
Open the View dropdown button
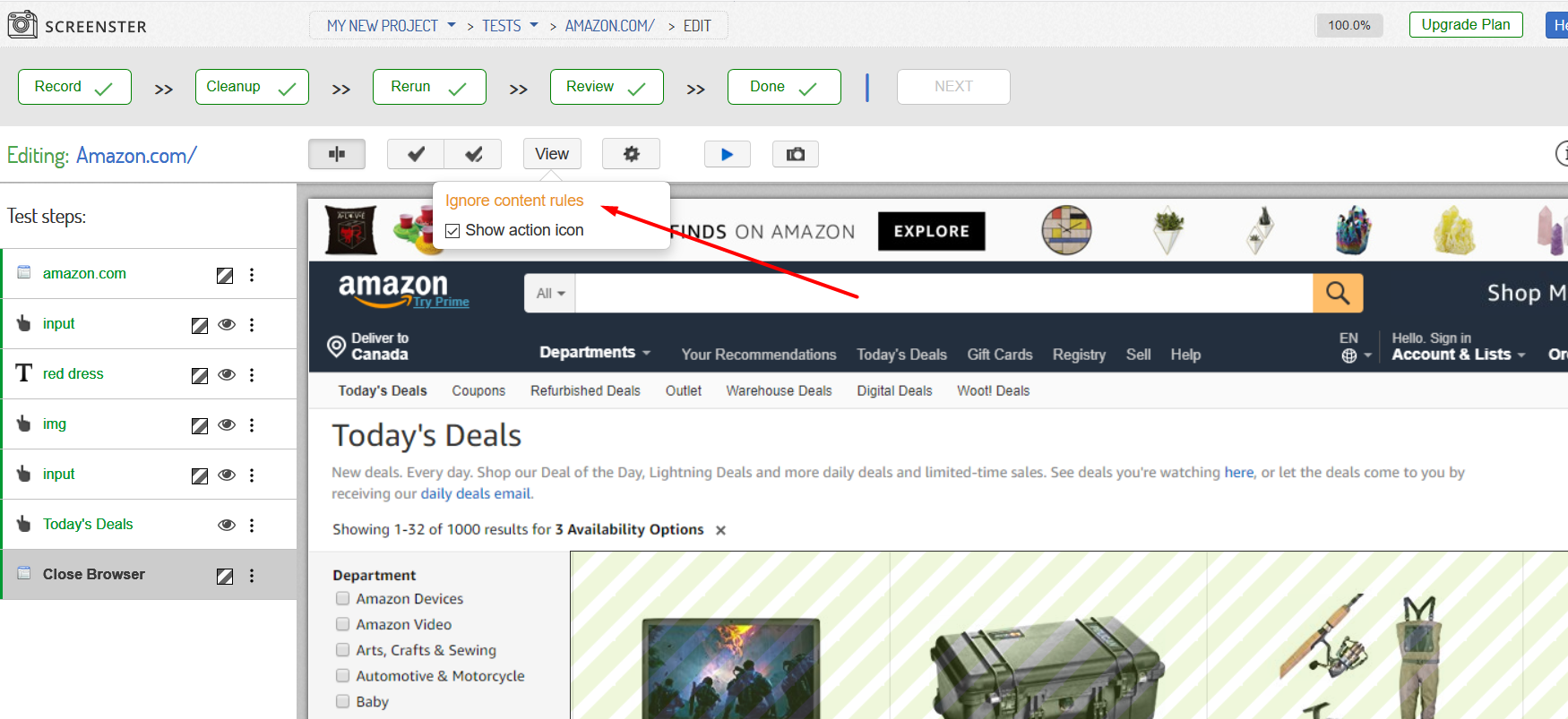coord(552,154)
